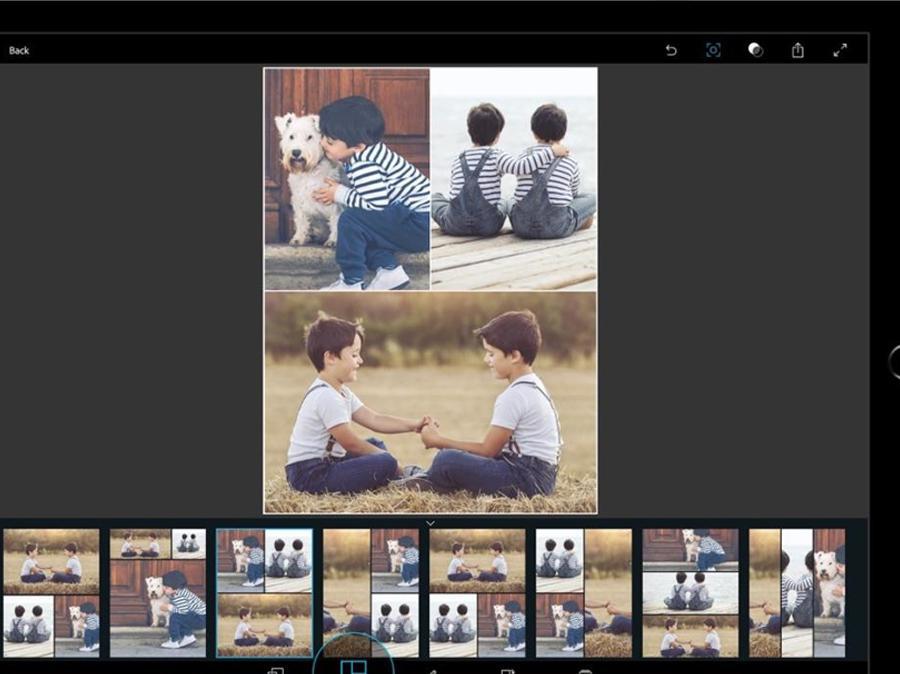Select layout with three vertical columns
The height and width of the screenshot is (674, 900).
click(x=797, y=592)
